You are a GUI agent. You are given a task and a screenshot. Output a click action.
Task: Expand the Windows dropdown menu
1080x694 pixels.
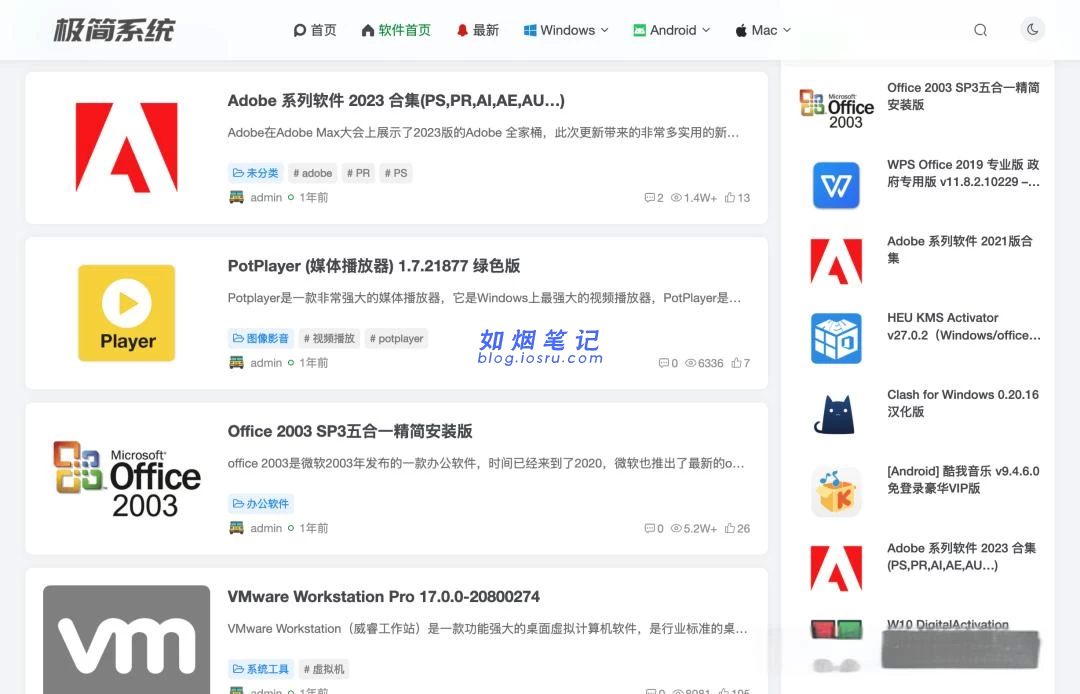566,30
